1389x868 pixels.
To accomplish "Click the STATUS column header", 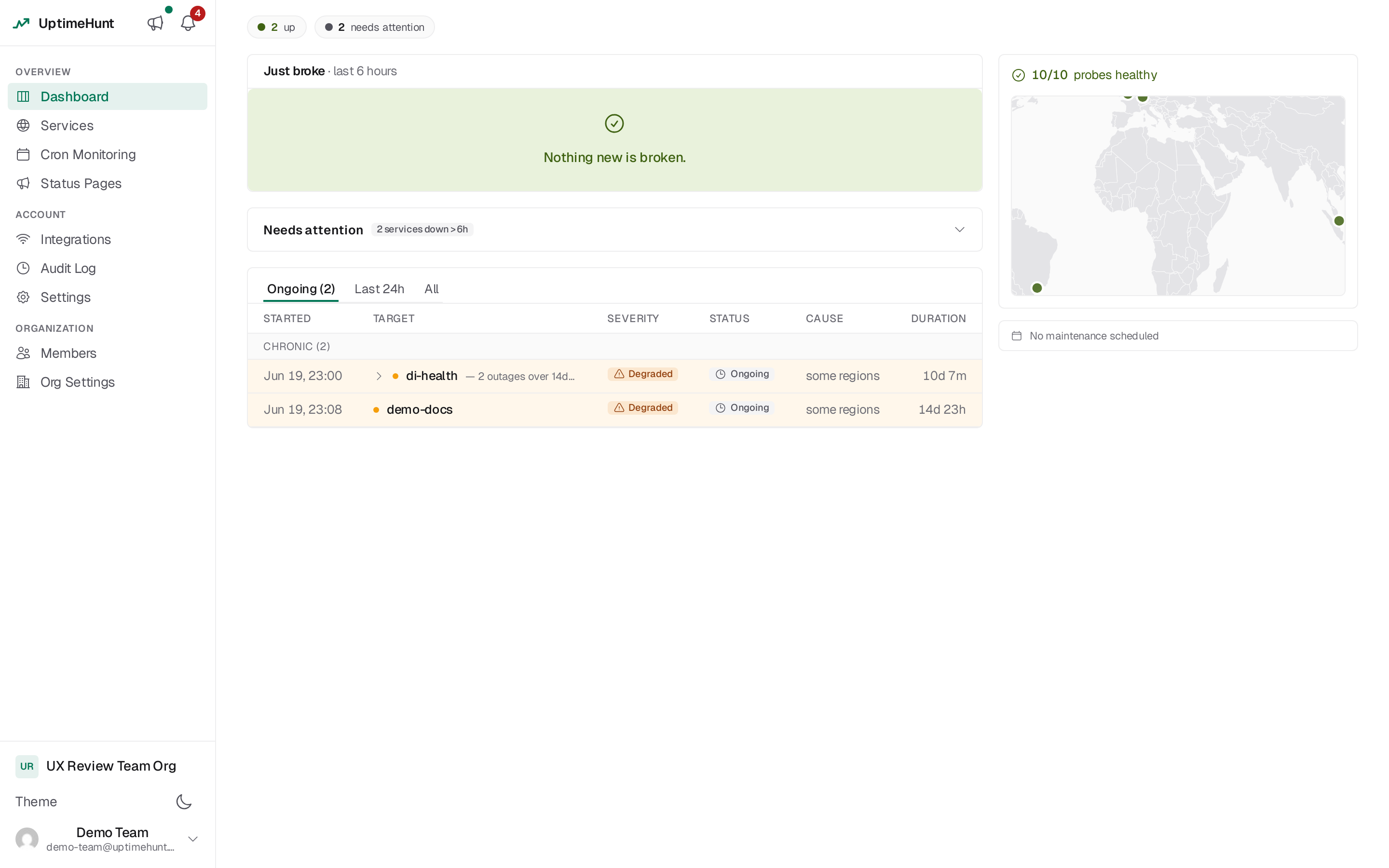I will pos(729,319).
